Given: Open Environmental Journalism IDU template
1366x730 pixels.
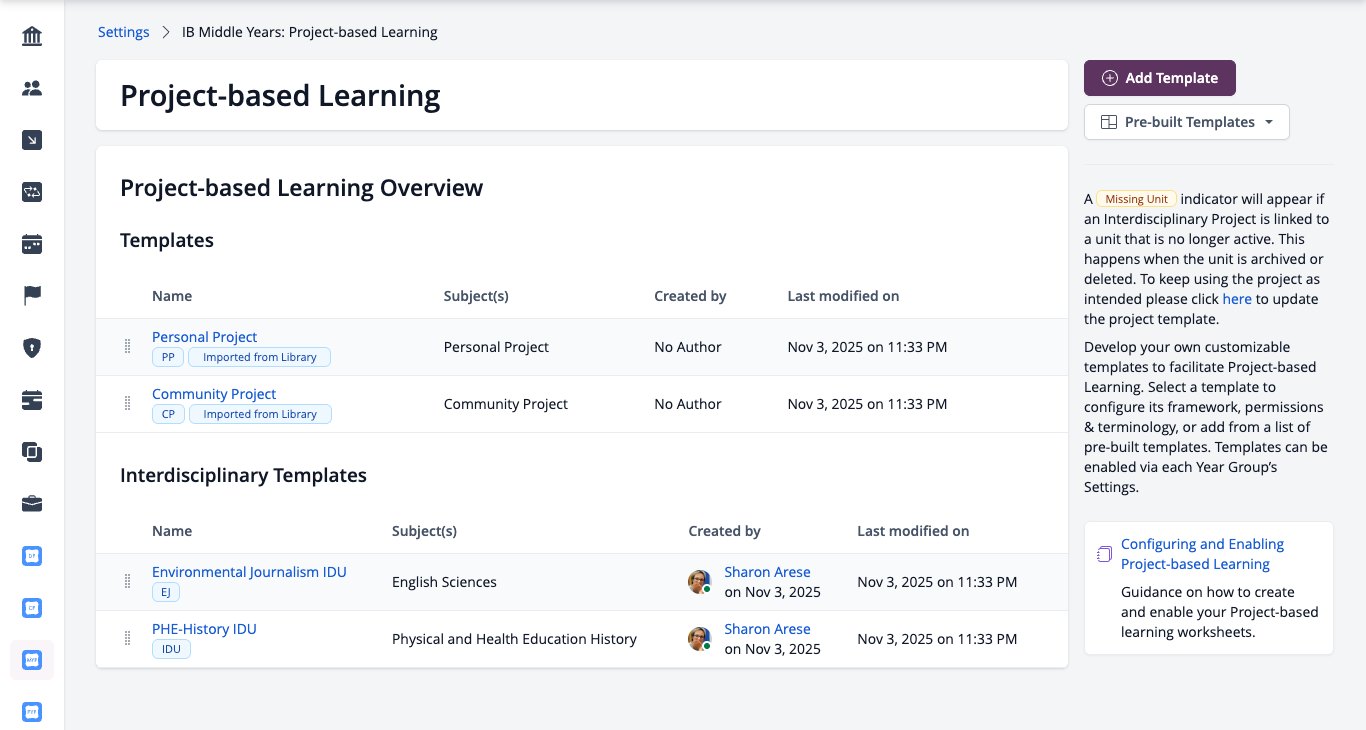Looking at the screenshot, I should (x=249, y=572).
